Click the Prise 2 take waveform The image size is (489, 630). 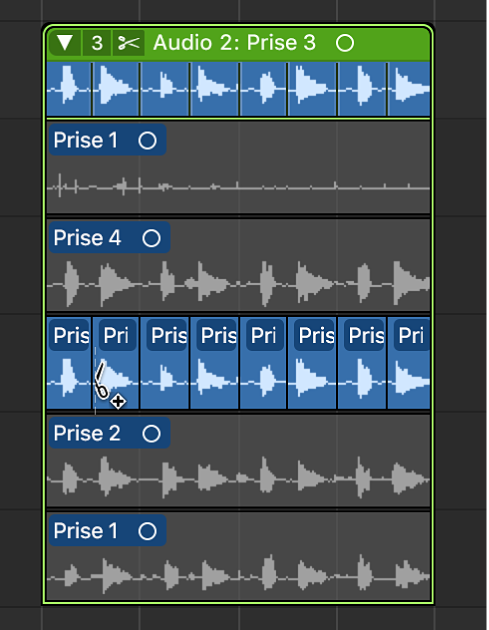[238, 478]
